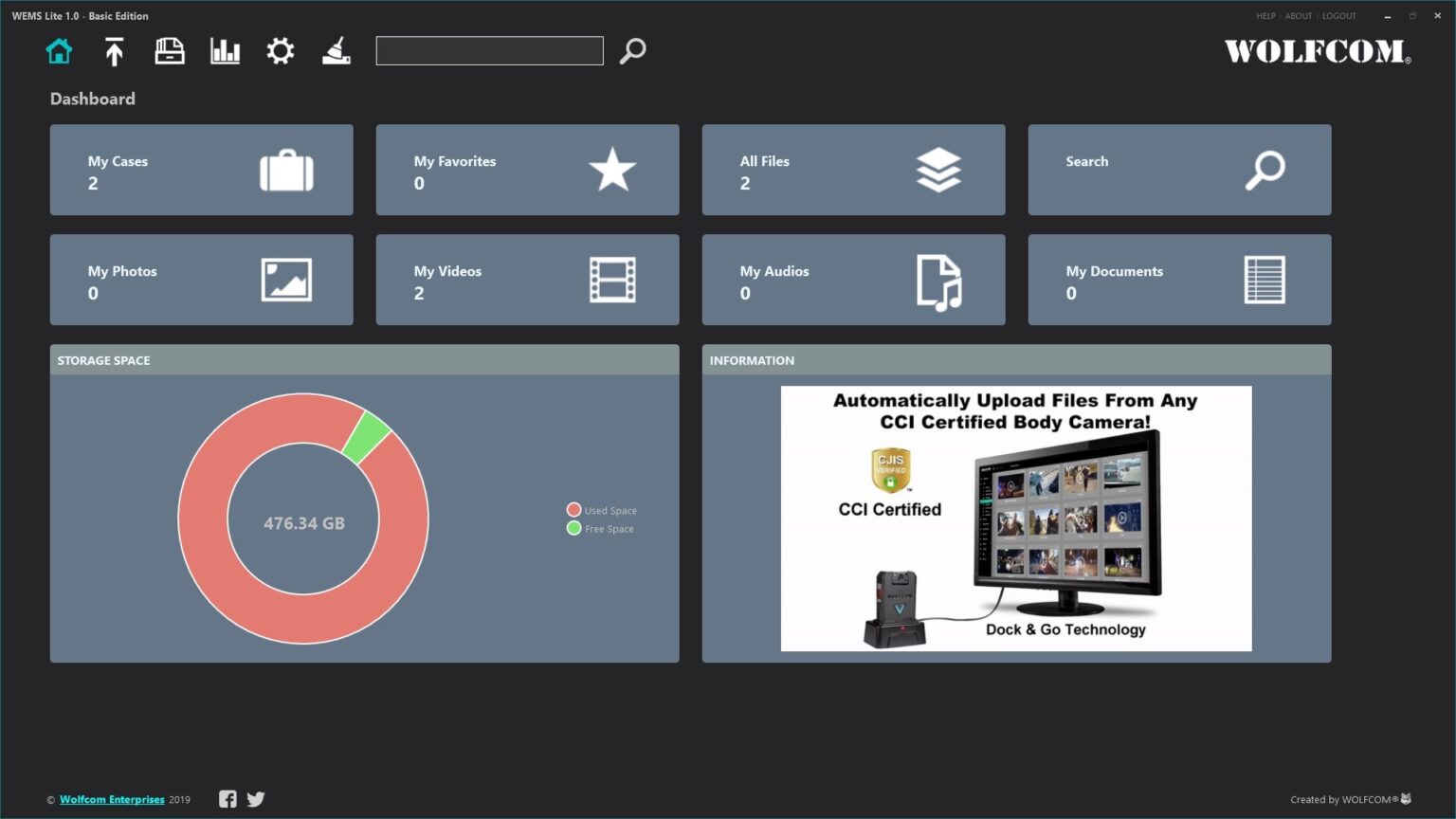The width and height of the screenshot is (1456, 819).
Task: Open the HELP menu item
Action: pos(1265,15)
